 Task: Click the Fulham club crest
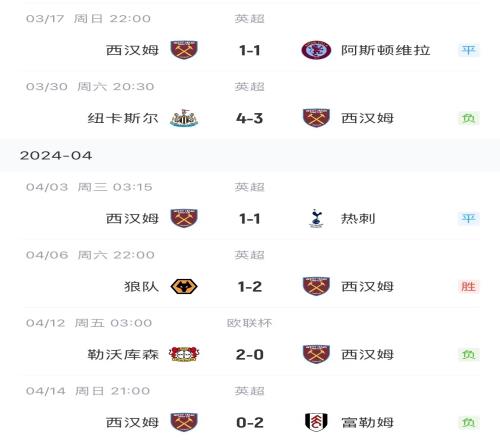pyautogui.click(x=316, y=422)
